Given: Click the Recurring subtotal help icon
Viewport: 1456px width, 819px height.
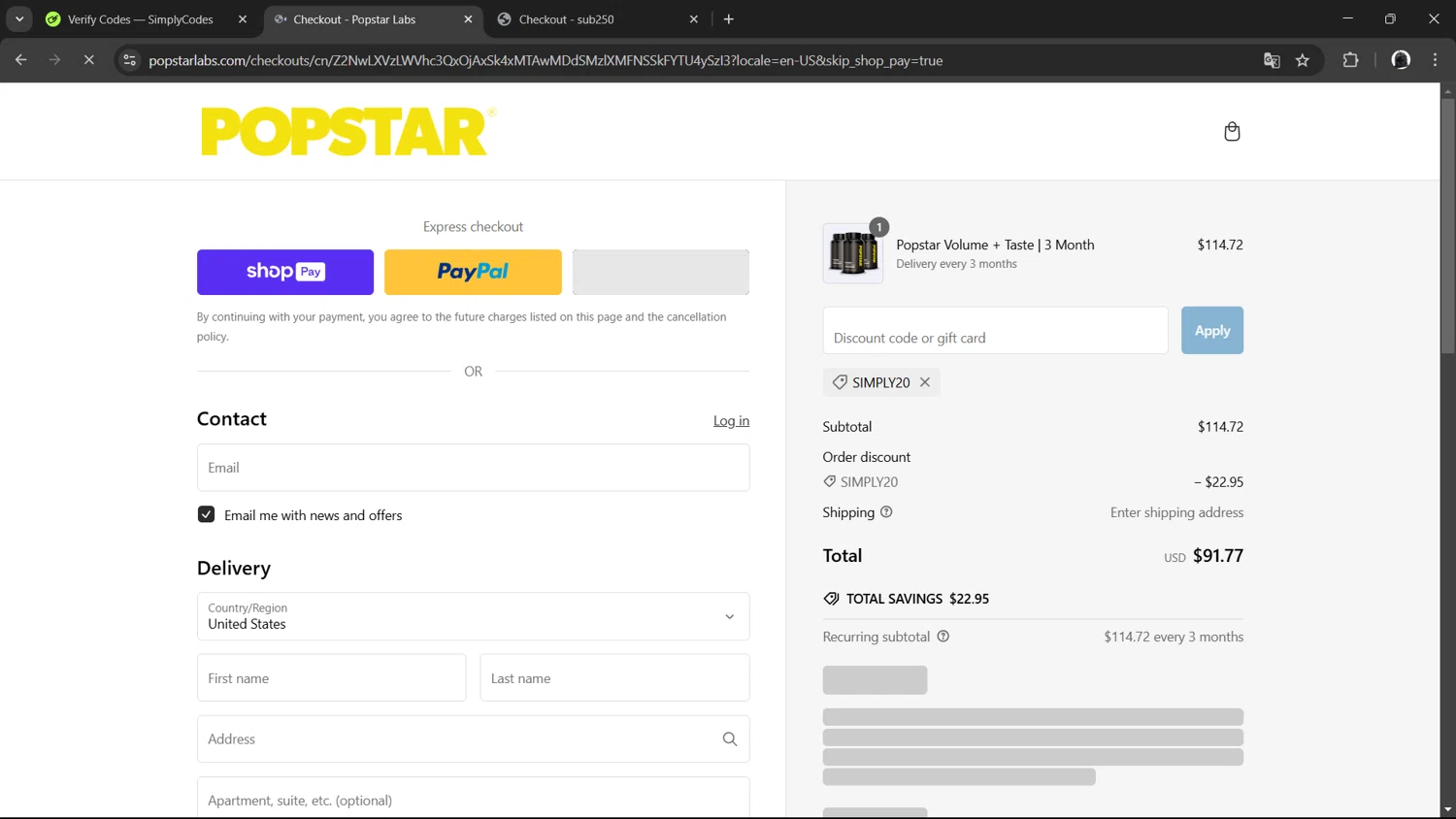Looking at the screenshot, I should coord(943,637).
